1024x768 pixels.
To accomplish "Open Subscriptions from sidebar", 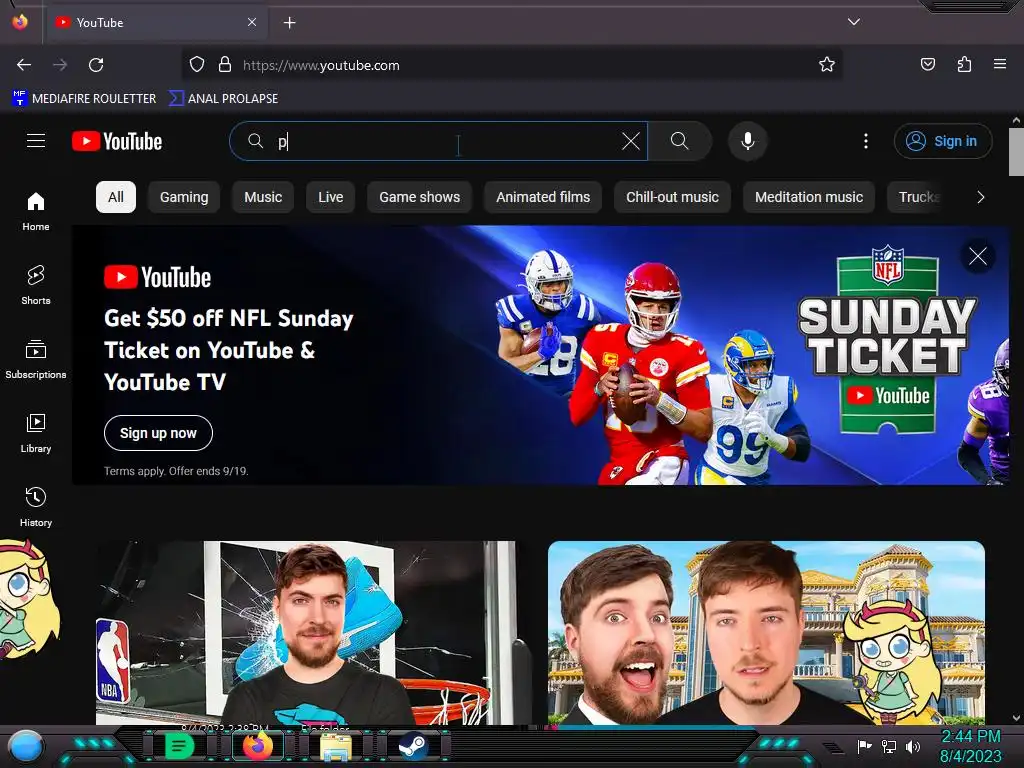I will tap(36, 359).
